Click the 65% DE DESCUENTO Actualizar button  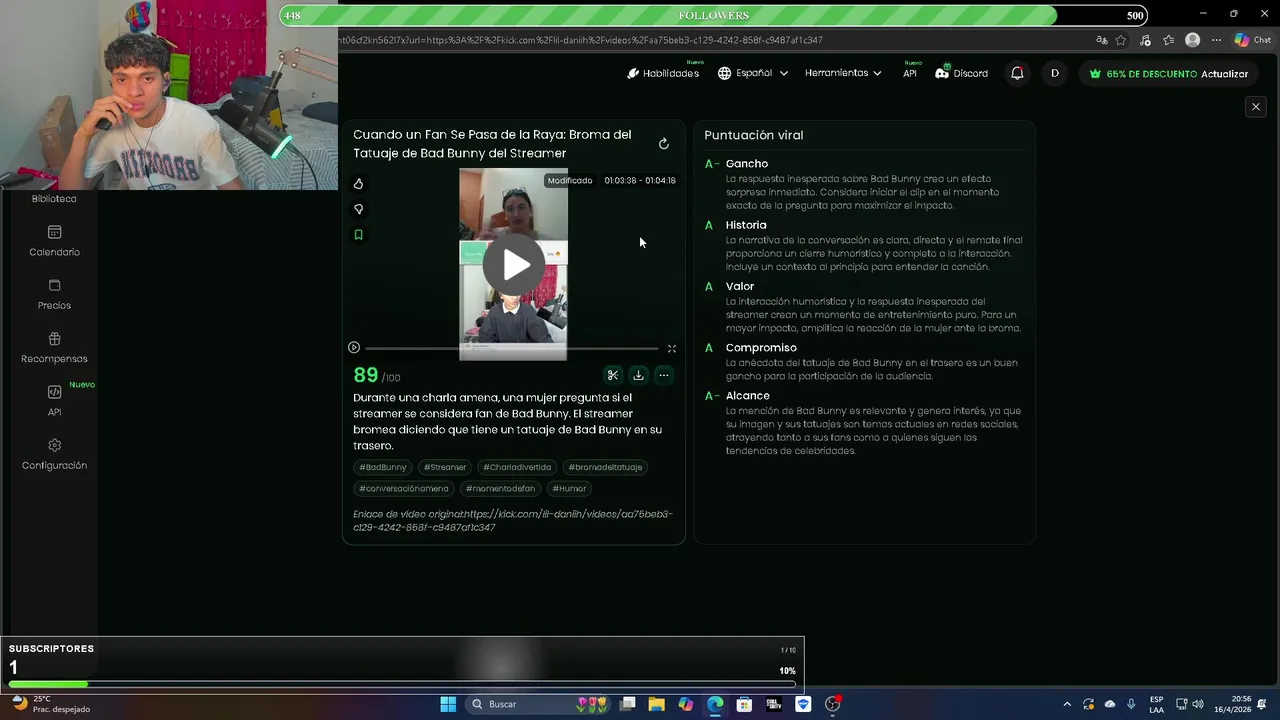click(x=1169, y=73)
